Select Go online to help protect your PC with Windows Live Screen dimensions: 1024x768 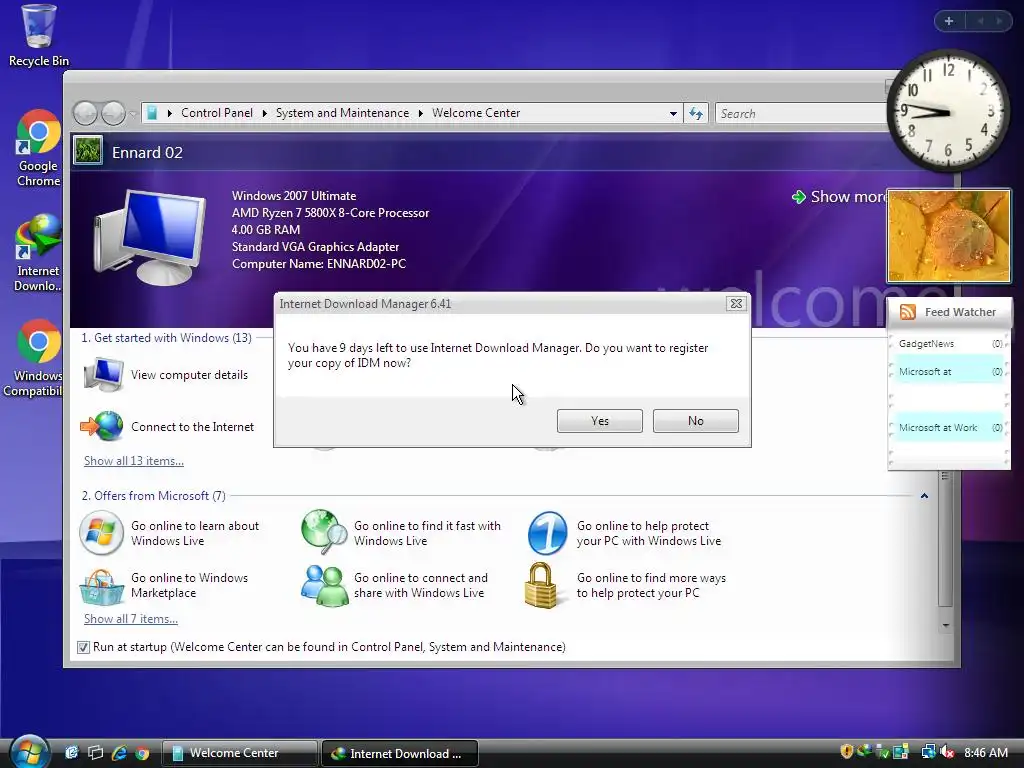(x=625, y=534)
